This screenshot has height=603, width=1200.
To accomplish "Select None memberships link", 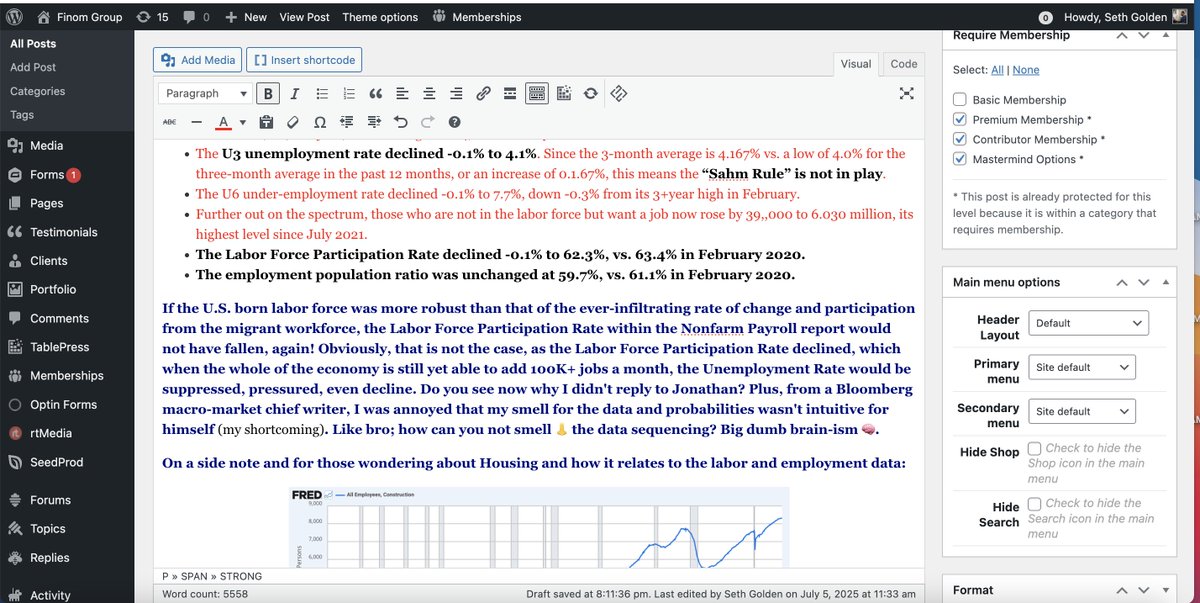I will [x=1026, y=70].
